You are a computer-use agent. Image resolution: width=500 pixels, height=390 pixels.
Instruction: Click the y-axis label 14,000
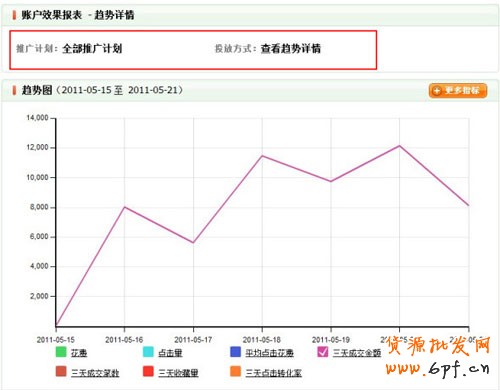pos(37,118)
